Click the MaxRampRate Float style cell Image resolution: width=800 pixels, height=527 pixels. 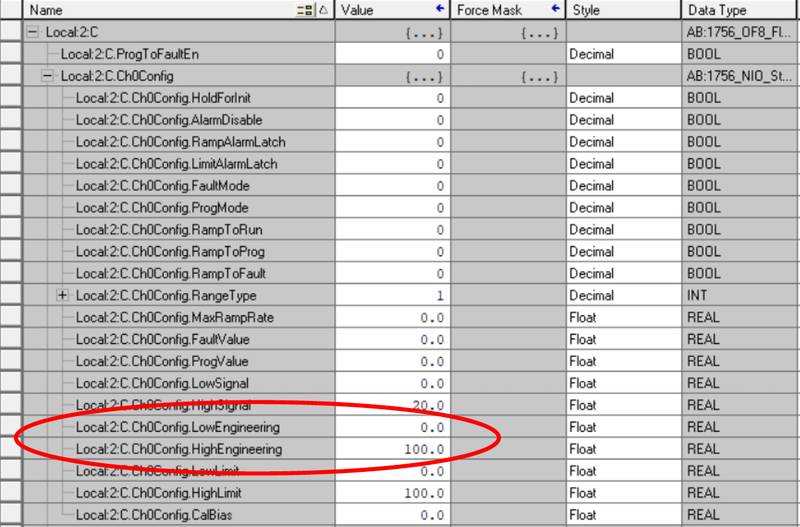(622, 318)
